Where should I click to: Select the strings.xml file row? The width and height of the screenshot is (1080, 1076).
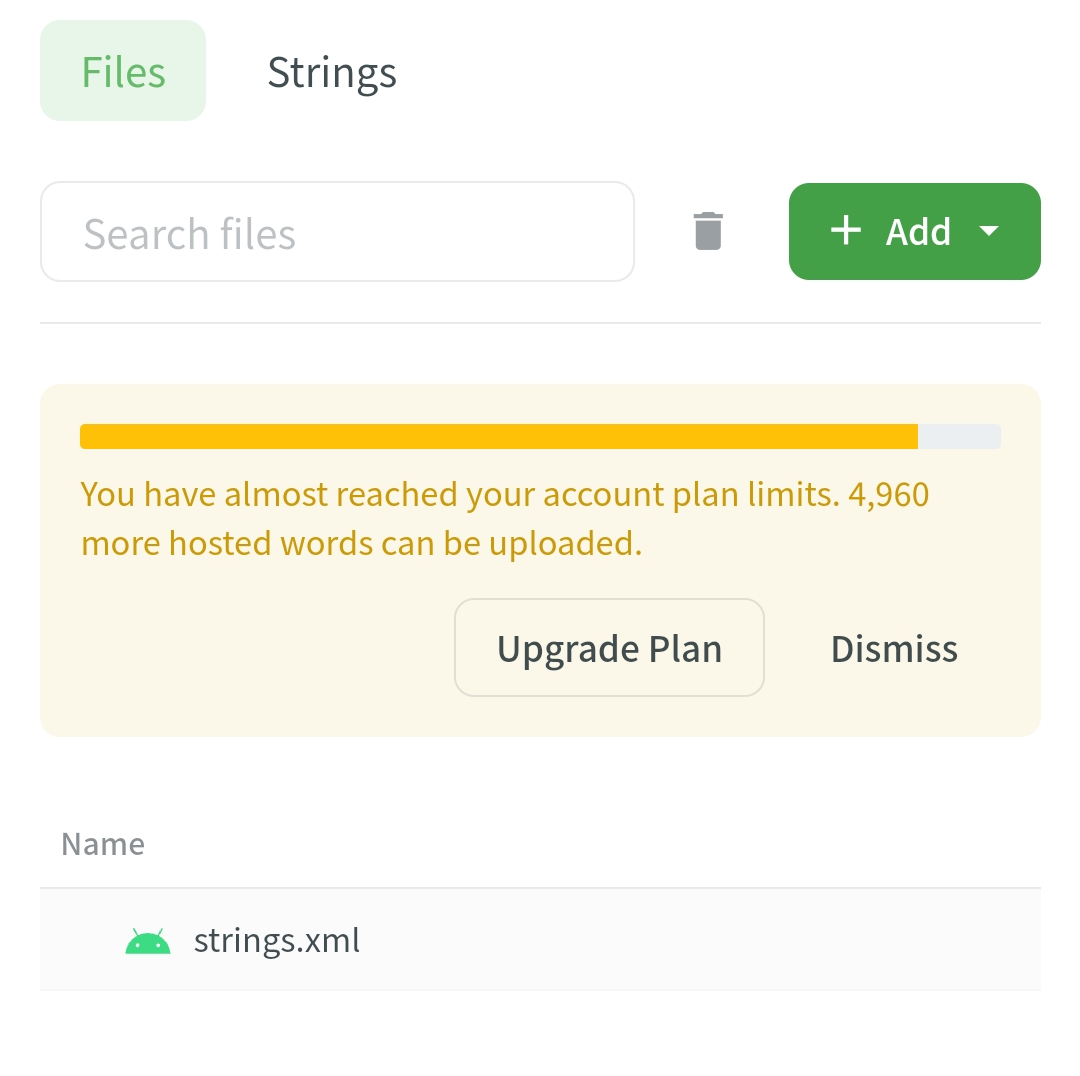click(540, 940)
